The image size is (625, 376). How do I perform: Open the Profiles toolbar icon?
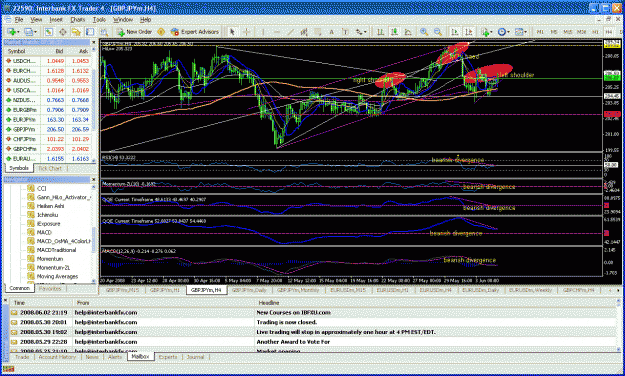coord(29,32)
